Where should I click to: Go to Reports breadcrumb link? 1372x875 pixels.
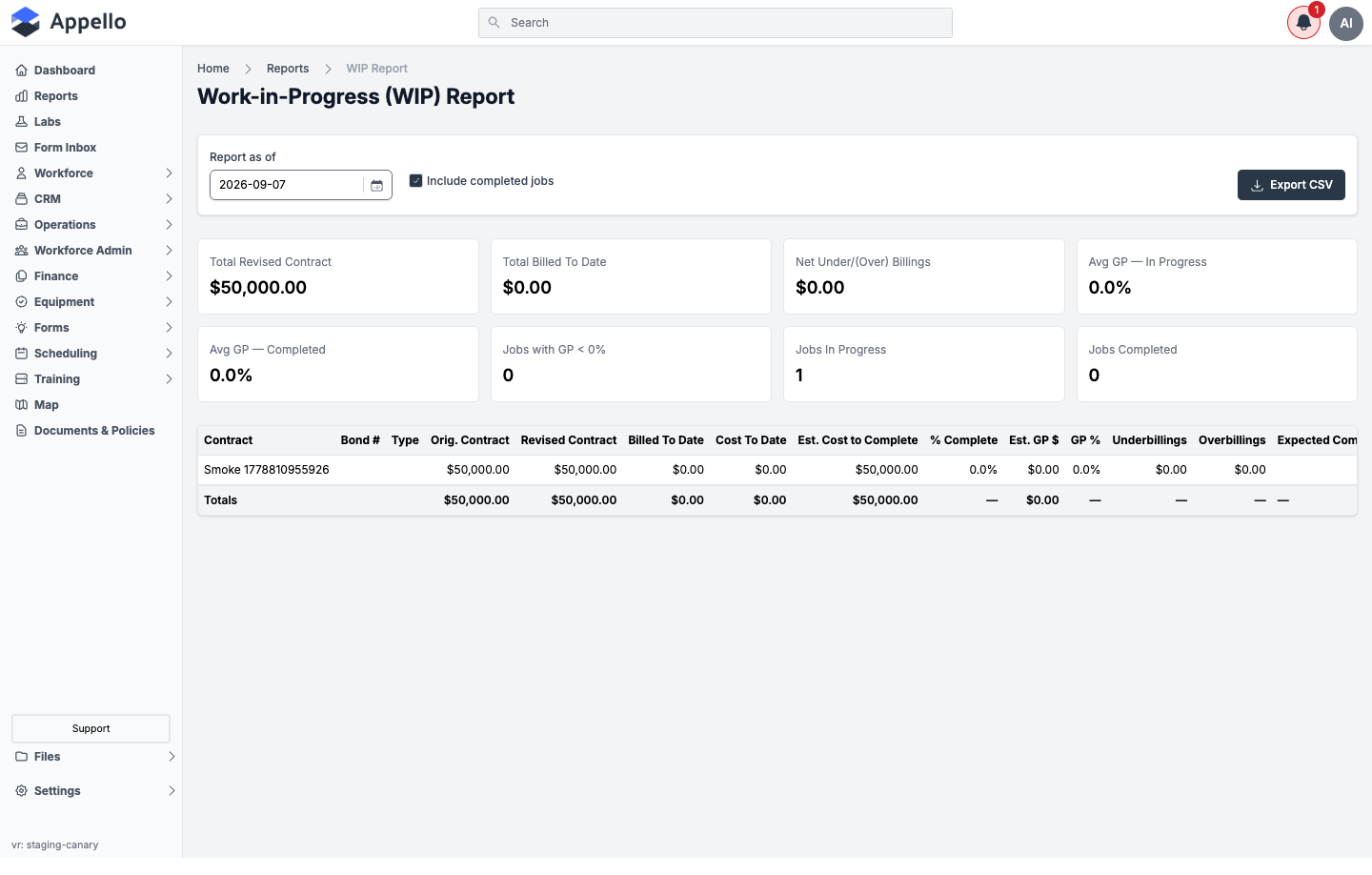click(288, 69)
